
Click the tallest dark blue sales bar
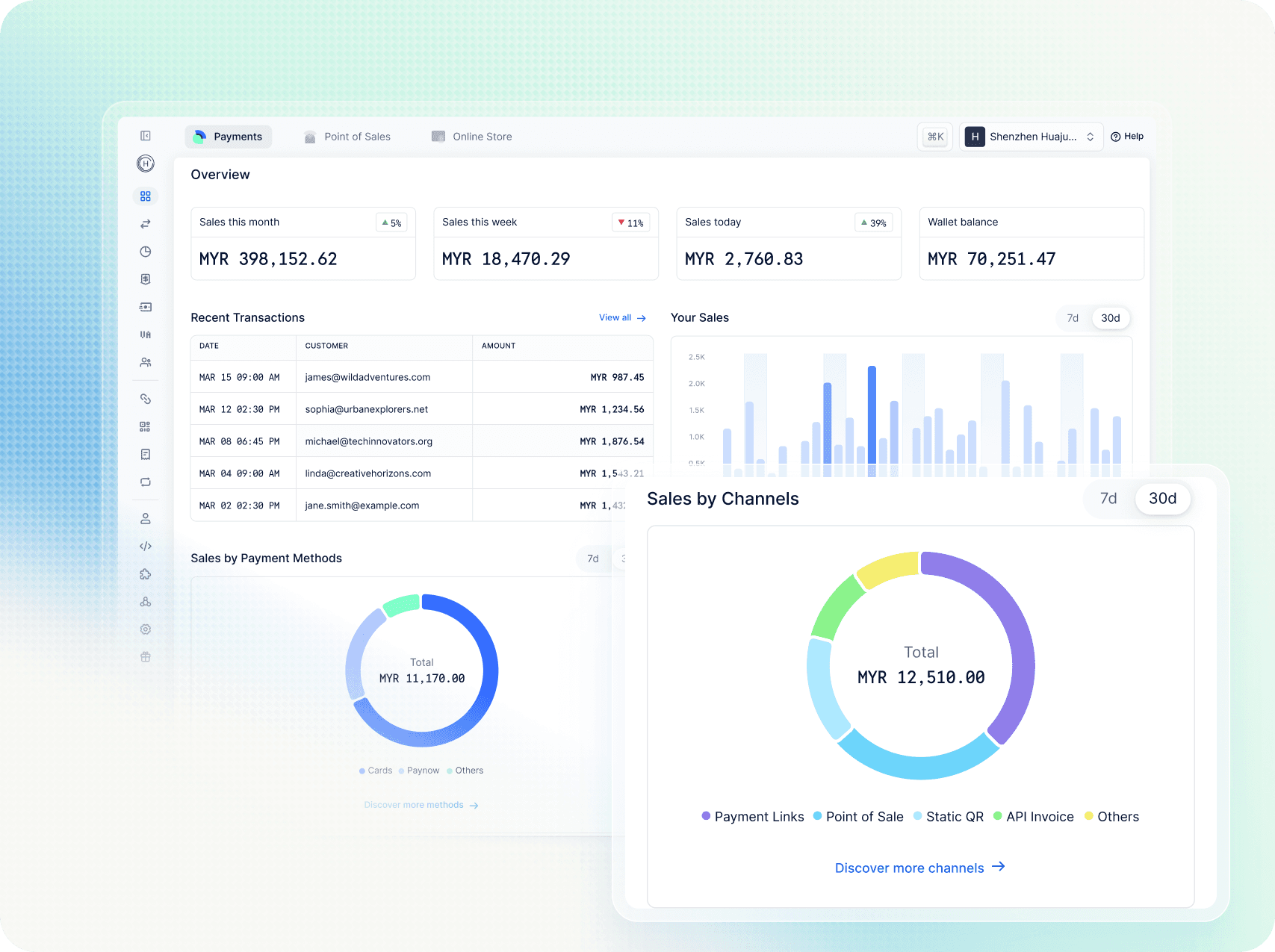872,420
